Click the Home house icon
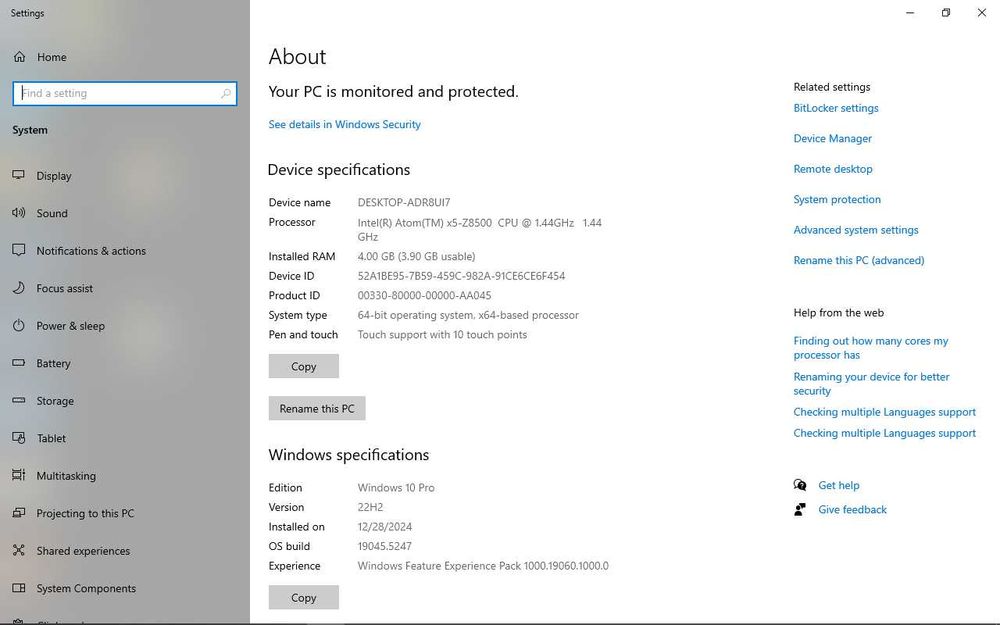1000x625 pixels. [x=19, y=57]
